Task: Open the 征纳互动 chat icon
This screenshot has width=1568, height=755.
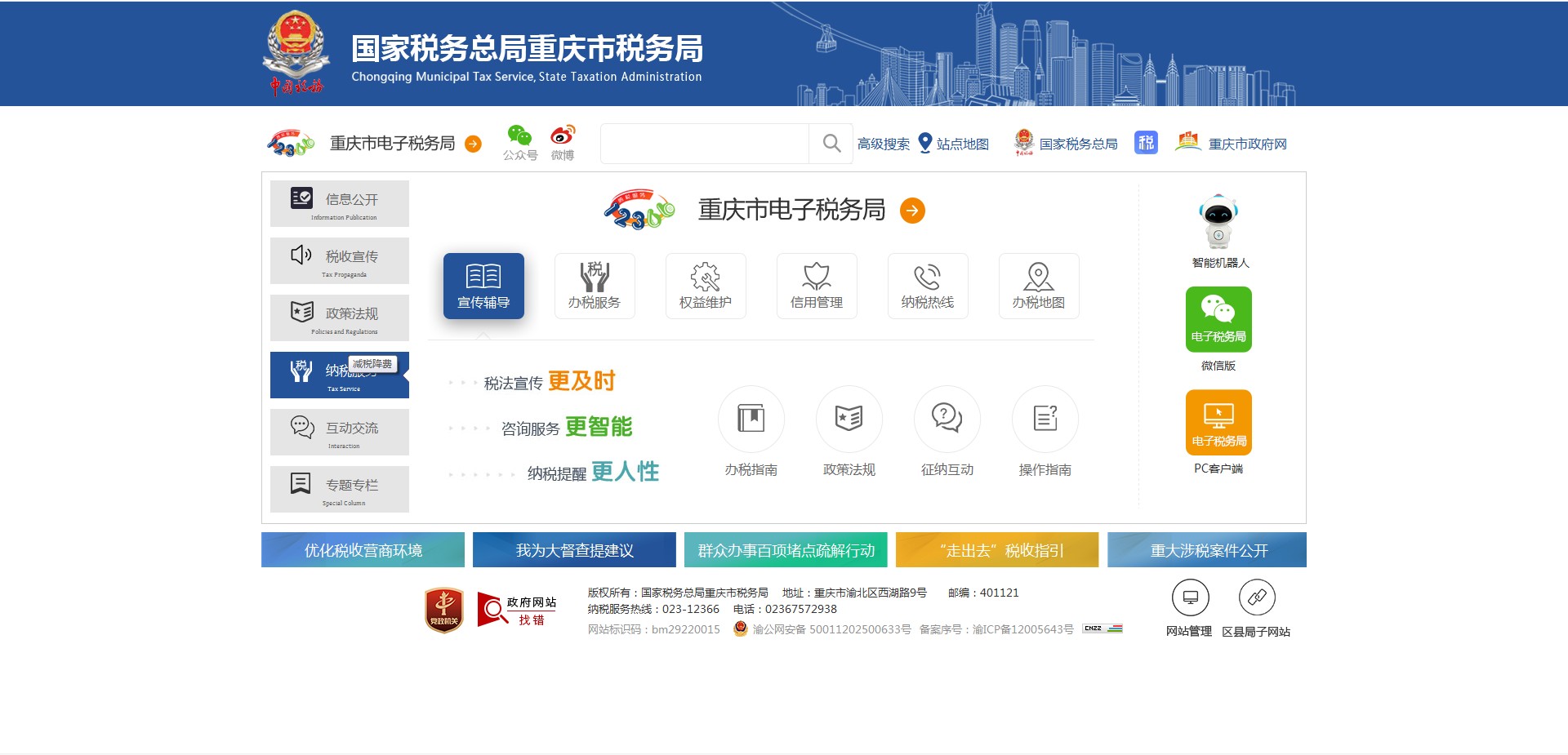Action: [x=947, y=419]
